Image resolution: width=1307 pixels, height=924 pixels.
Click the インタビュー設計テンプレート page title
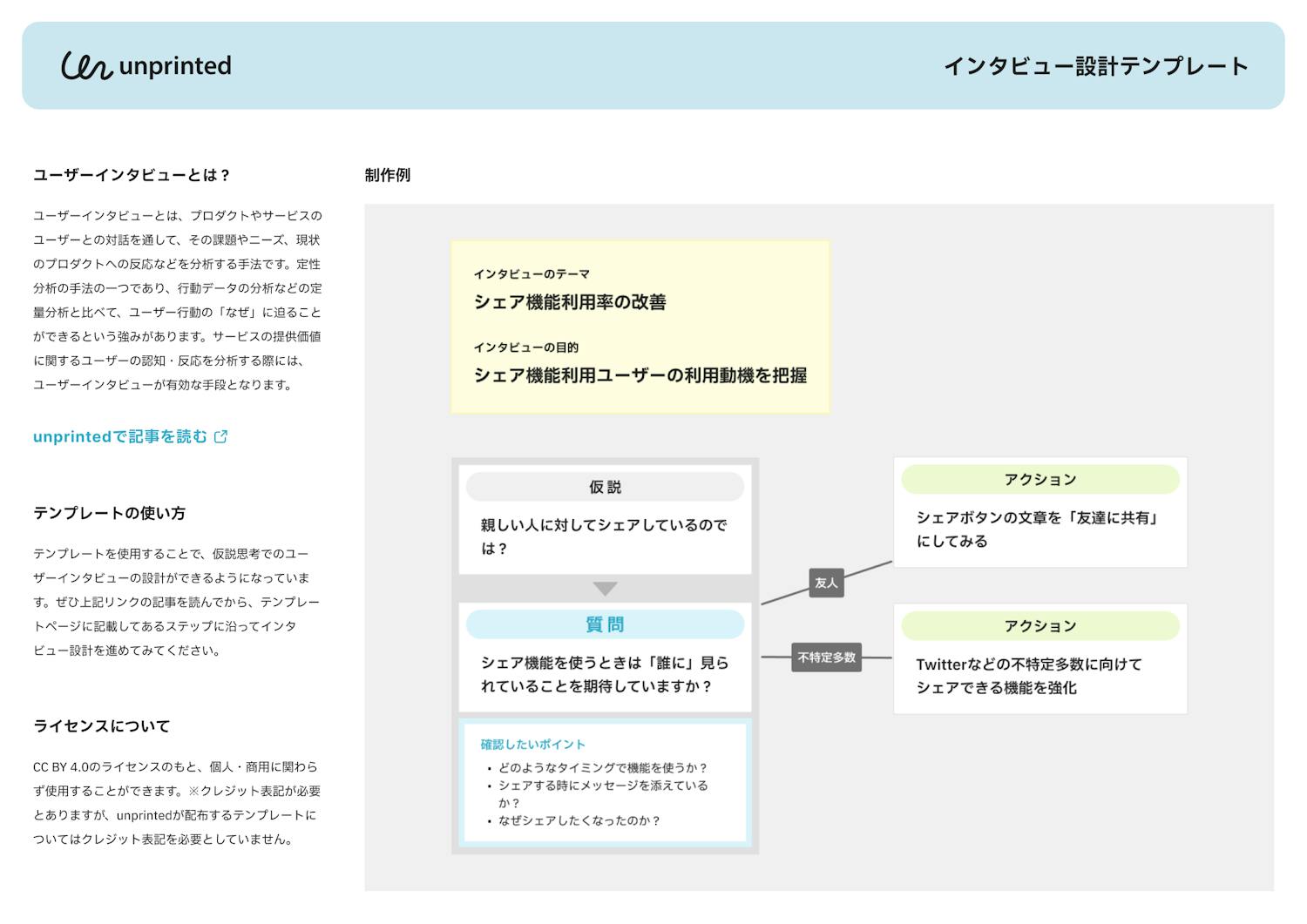pos(1095,66)
